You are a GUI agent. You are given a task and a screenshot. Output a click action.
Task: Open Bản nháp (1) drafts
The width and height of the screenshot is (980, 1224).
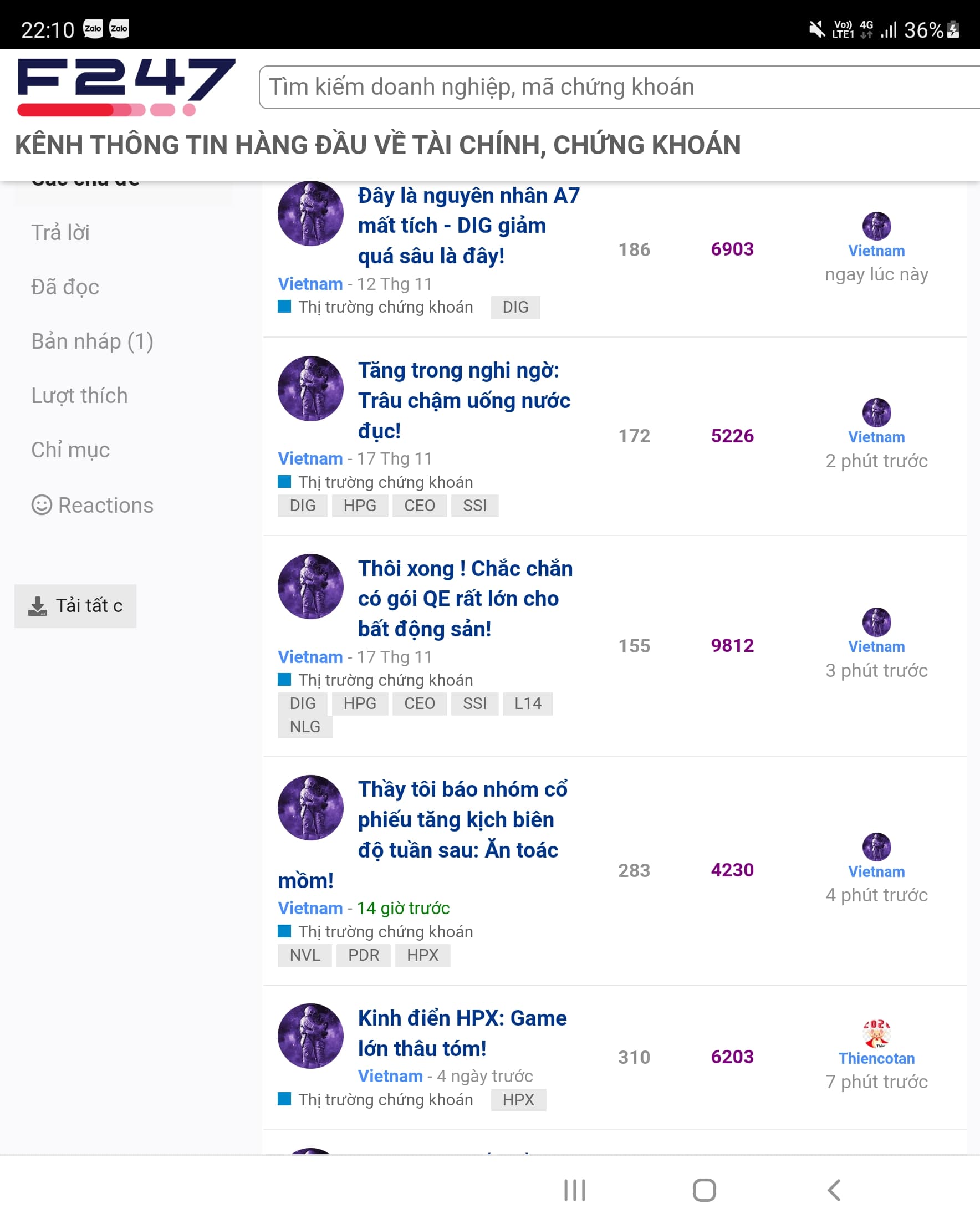tap(93, 341)
